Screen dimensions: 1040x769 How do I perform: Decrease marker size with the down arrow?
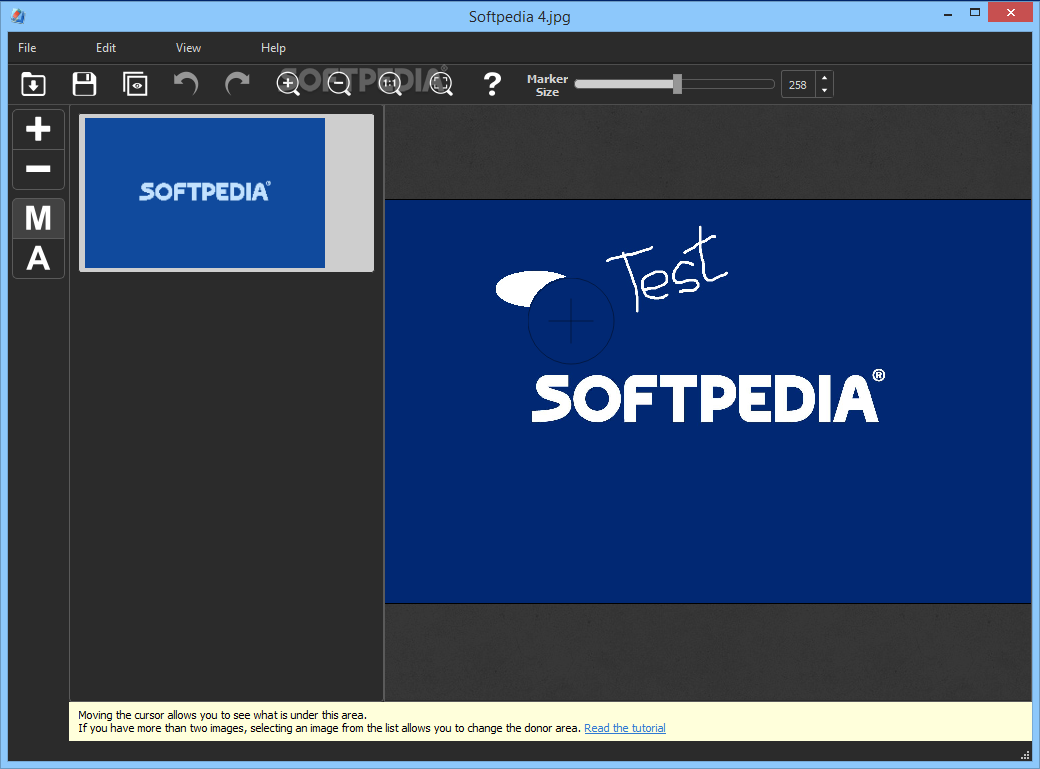824,91
